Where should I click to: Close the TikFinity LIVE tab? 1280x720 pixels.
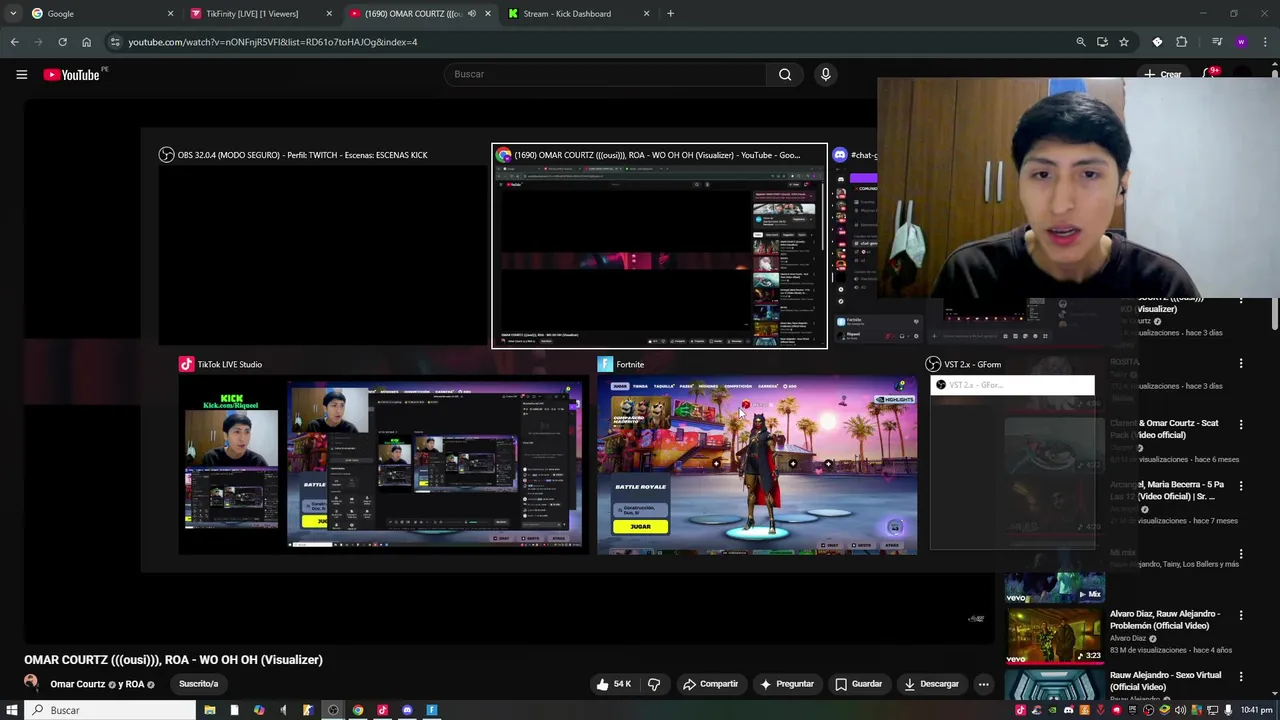click(x=329, y=14)
